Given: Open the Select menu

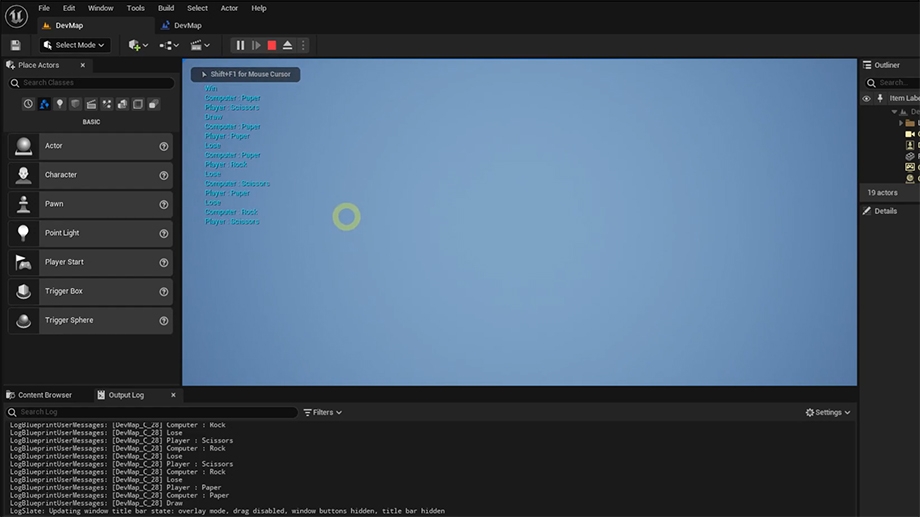Looking at the screenshot, I should pos(197,8).
